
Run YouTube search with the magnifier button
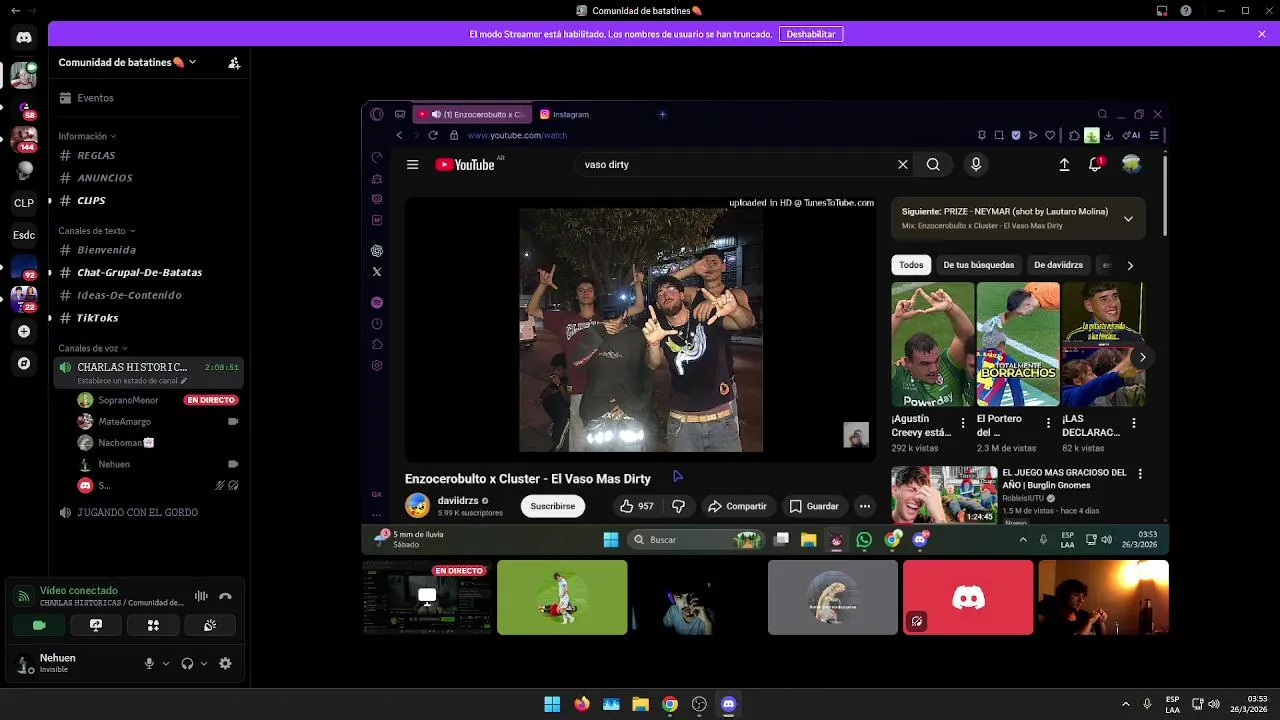[x=933, y=165]
